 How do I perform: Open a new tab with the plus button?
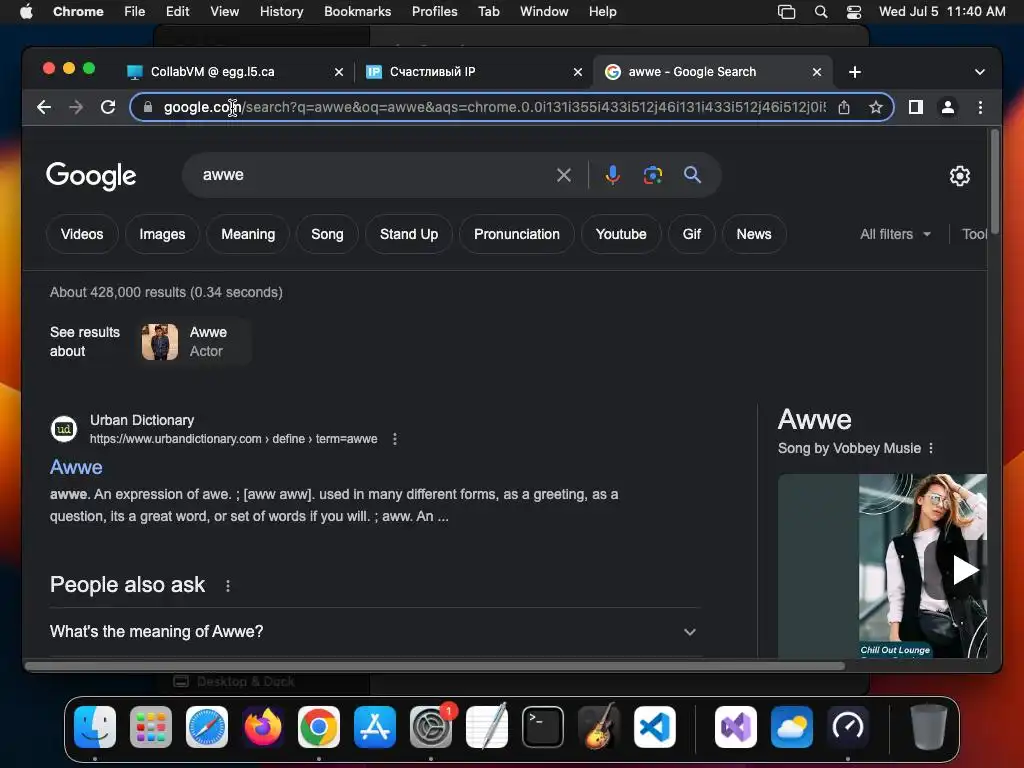point(854,72)
